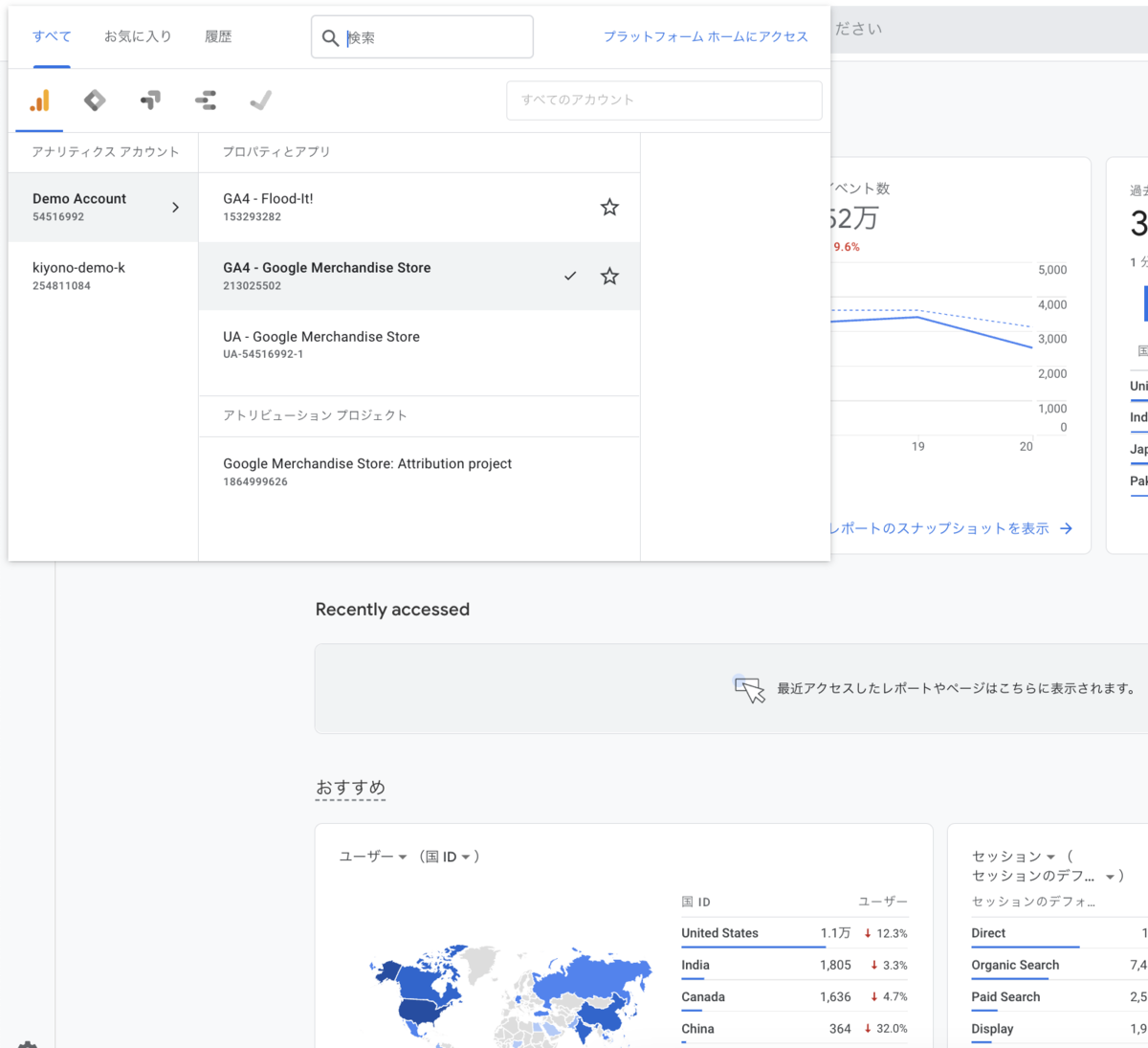This screenshot has width=1148, height=1048.
Task: Switch to the 履歴 tab
Action: 218,36
